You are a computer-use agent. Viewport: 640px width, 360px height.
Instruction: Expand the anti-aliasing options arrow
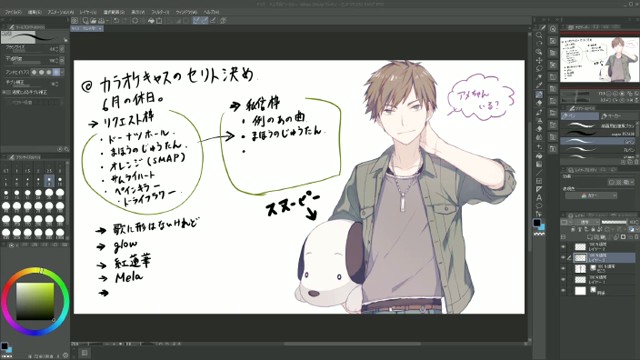click(62, 72)
